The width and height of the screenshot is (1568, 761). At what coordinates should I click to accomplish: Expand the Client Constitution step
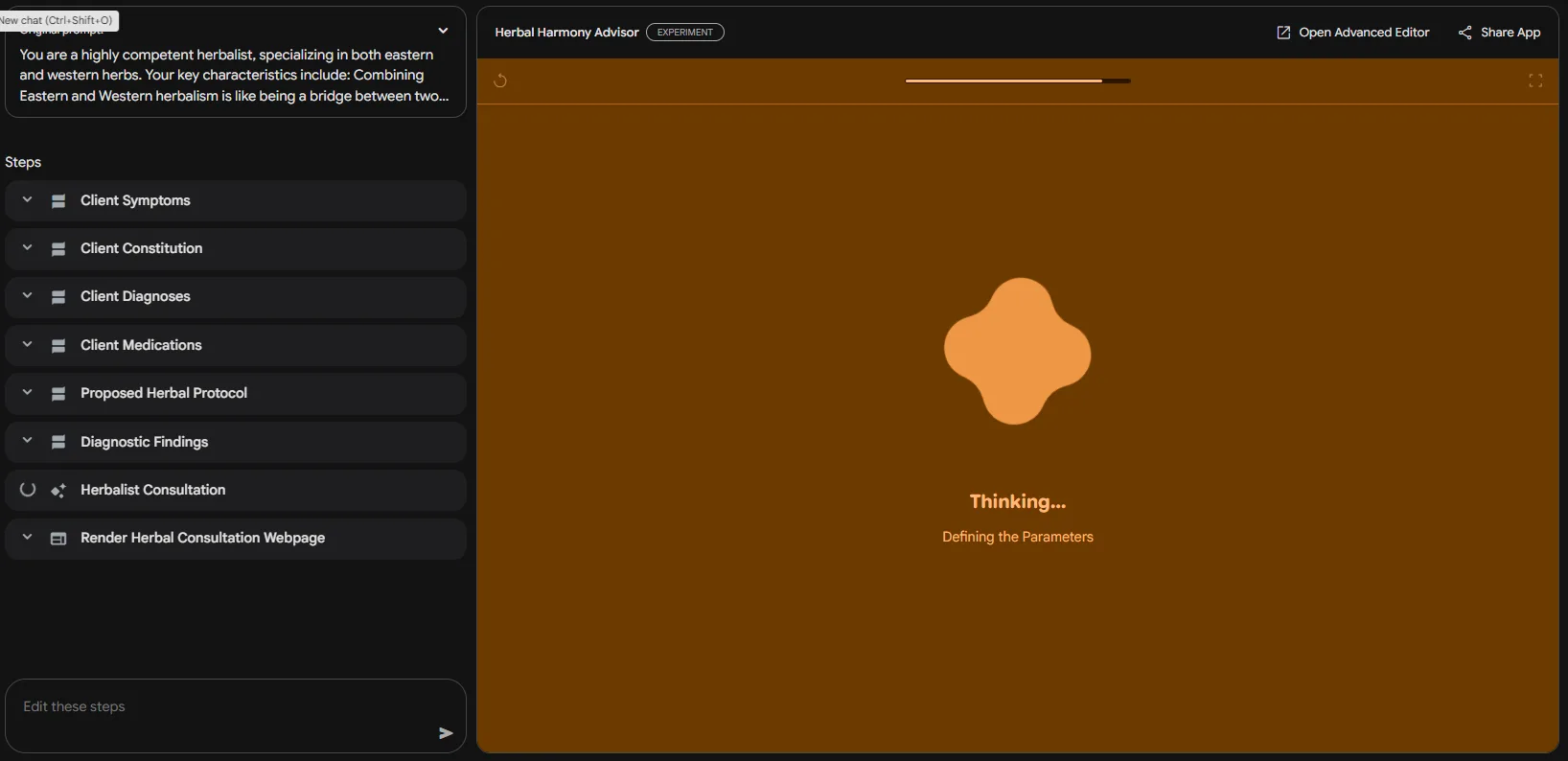[x=28, y=248]
